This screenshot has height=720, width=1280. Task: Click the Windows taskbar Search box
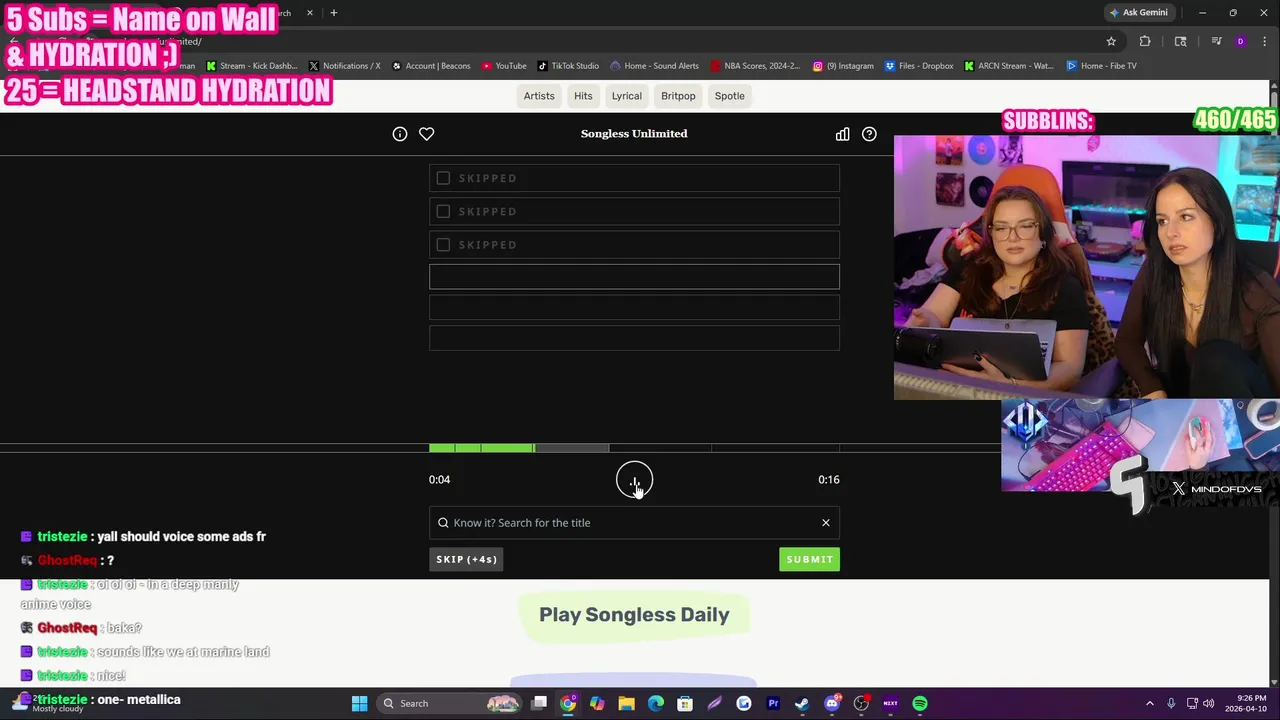[451, 704]
